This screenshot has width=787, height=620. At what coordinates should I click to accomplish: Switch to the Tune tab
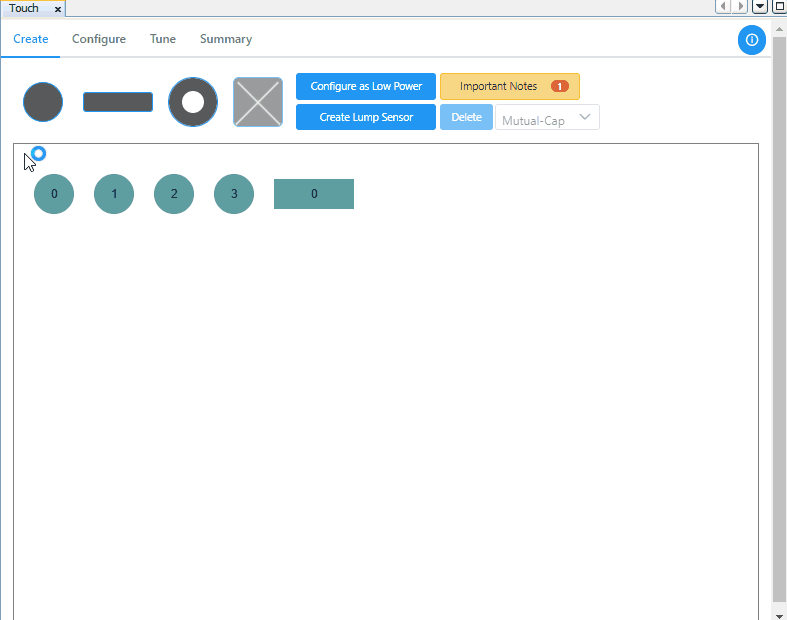click(163, 39)
